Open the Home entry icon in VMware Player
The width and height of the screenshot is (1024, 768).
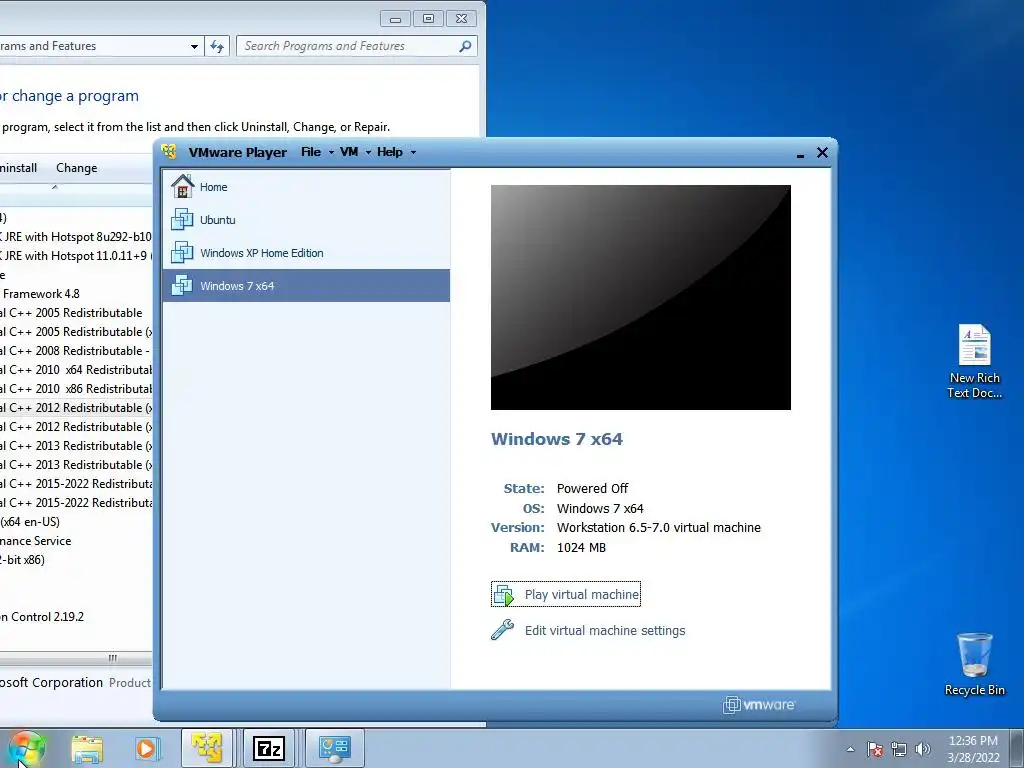[x=182, y=187]
